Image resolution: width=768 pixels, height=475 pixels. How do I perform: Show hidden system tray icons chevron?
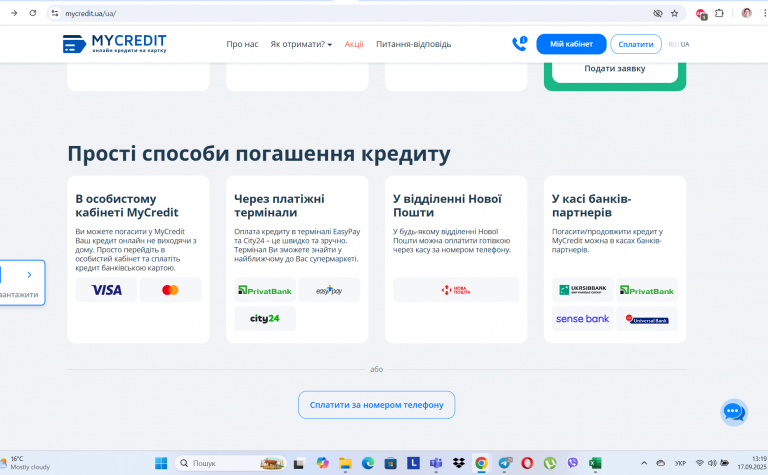[x=644, y=463]
